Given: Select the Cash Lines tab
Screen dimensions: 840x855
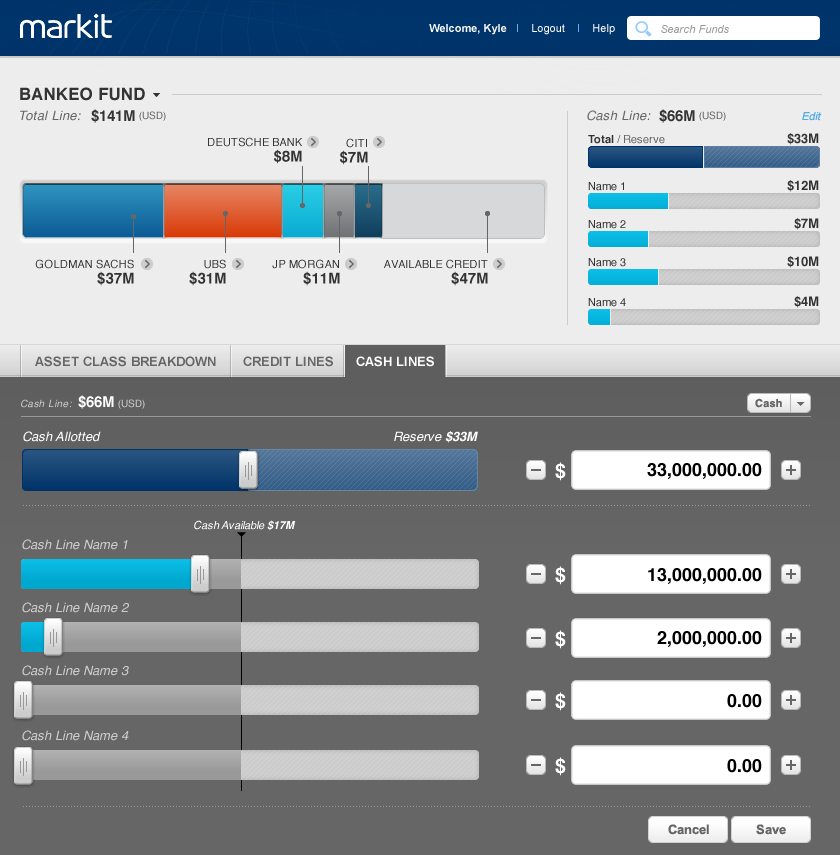Looking at the screenshot, I should 395,361.
